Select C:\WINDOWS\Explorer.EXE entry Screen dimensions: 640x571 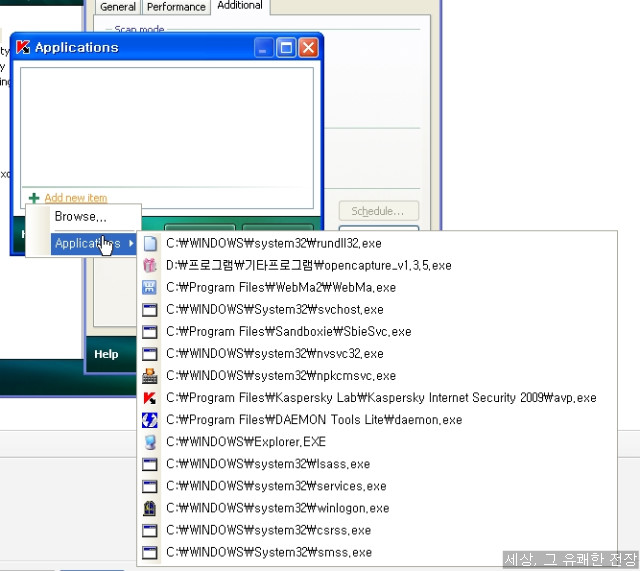coord(377,442)
